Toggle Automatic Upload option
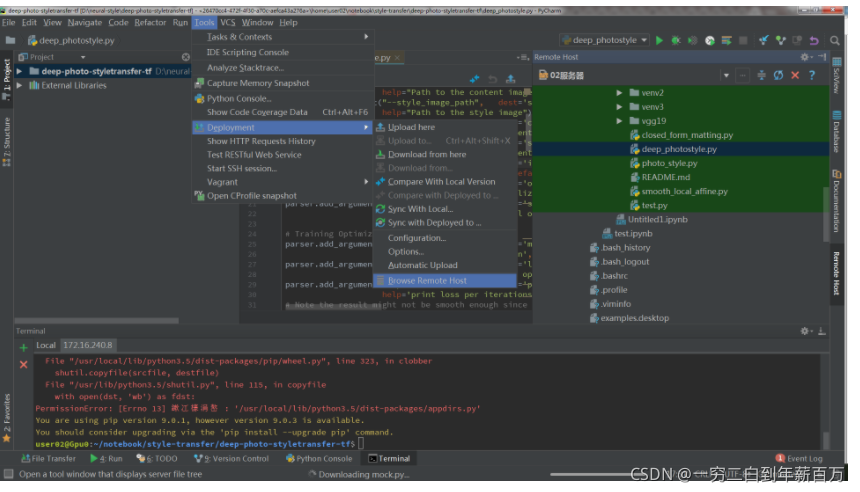The image size is (860, 492). 445,265
